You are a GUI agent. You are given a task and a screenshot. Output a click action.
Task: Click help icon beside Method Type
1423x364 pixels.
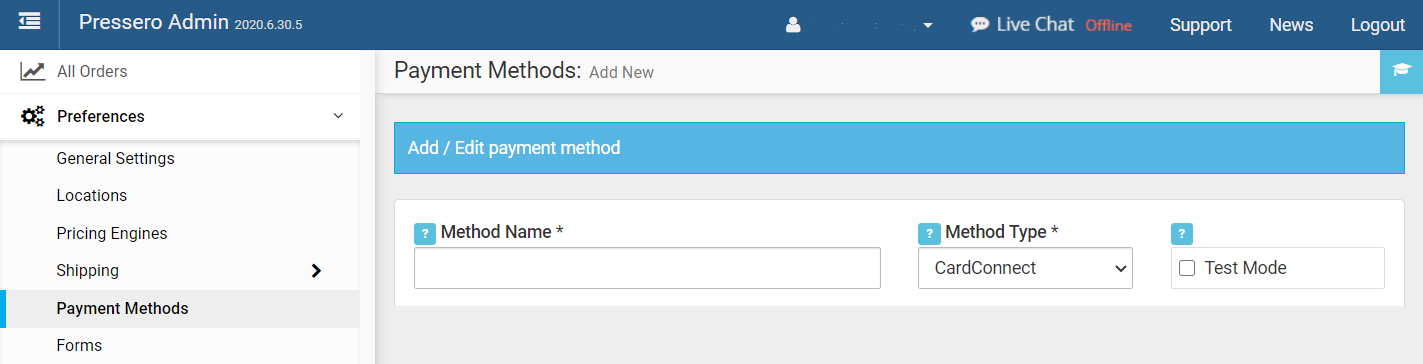(929, 233)
